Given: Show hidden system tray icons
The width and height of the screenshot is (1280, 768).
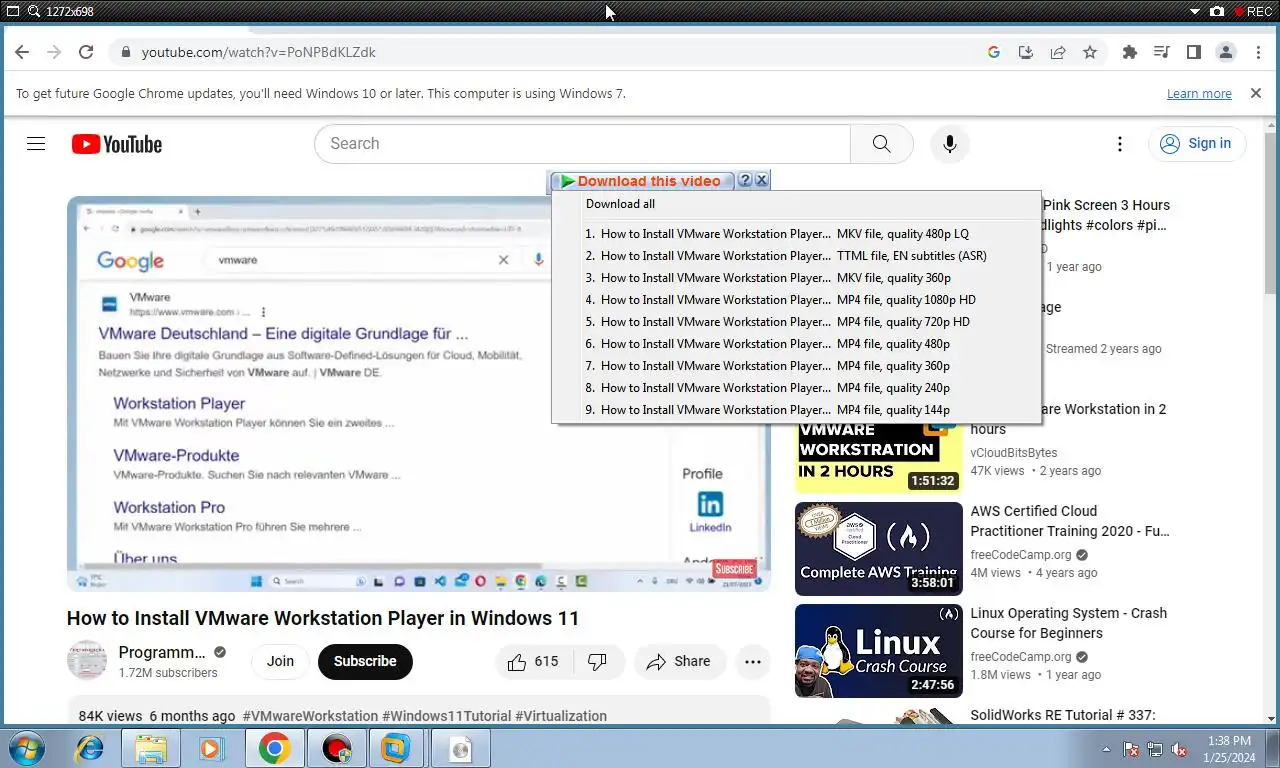Looking at the screenshot, I should tap(1106, 748).
